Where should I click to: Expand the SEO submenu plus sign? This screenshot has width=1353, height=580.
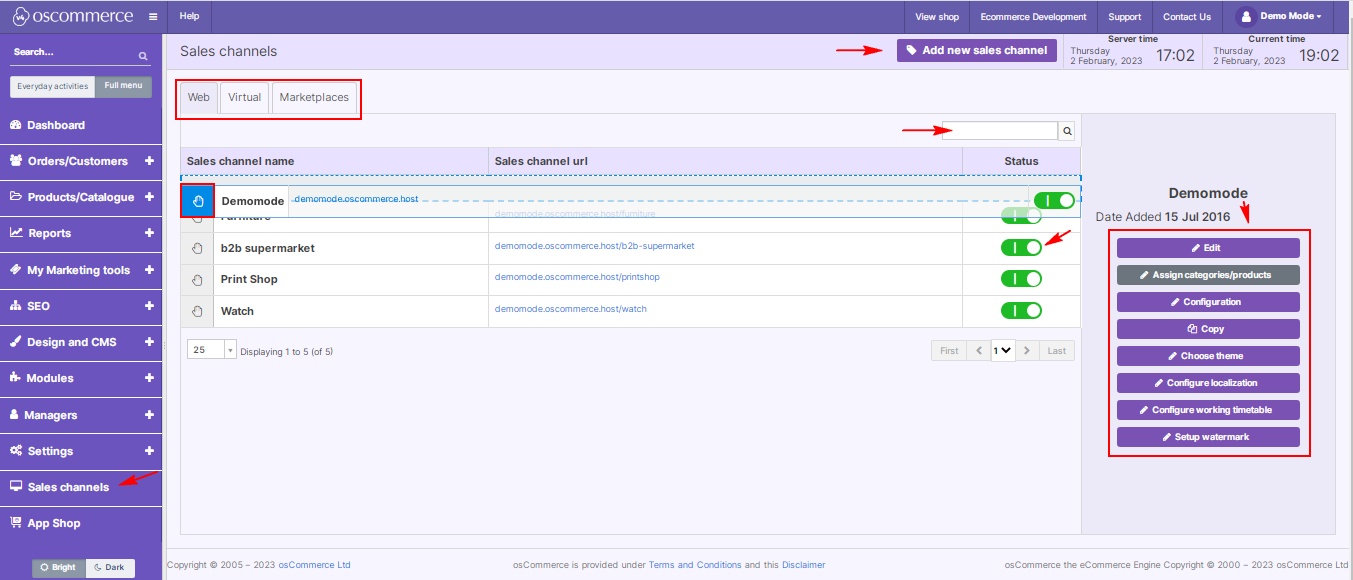point(149,306)
